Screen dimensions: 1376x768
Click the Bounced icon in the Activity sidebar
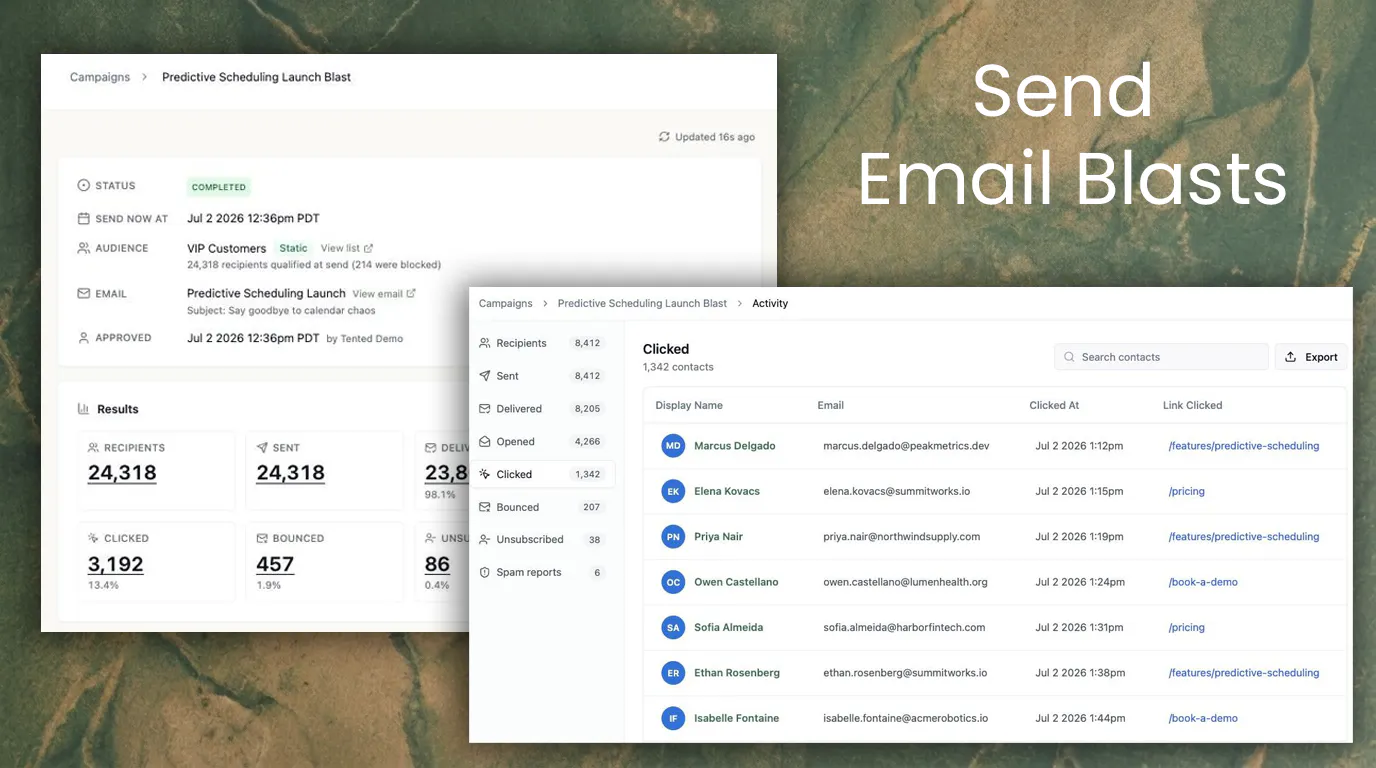click(x=485, y=507)
